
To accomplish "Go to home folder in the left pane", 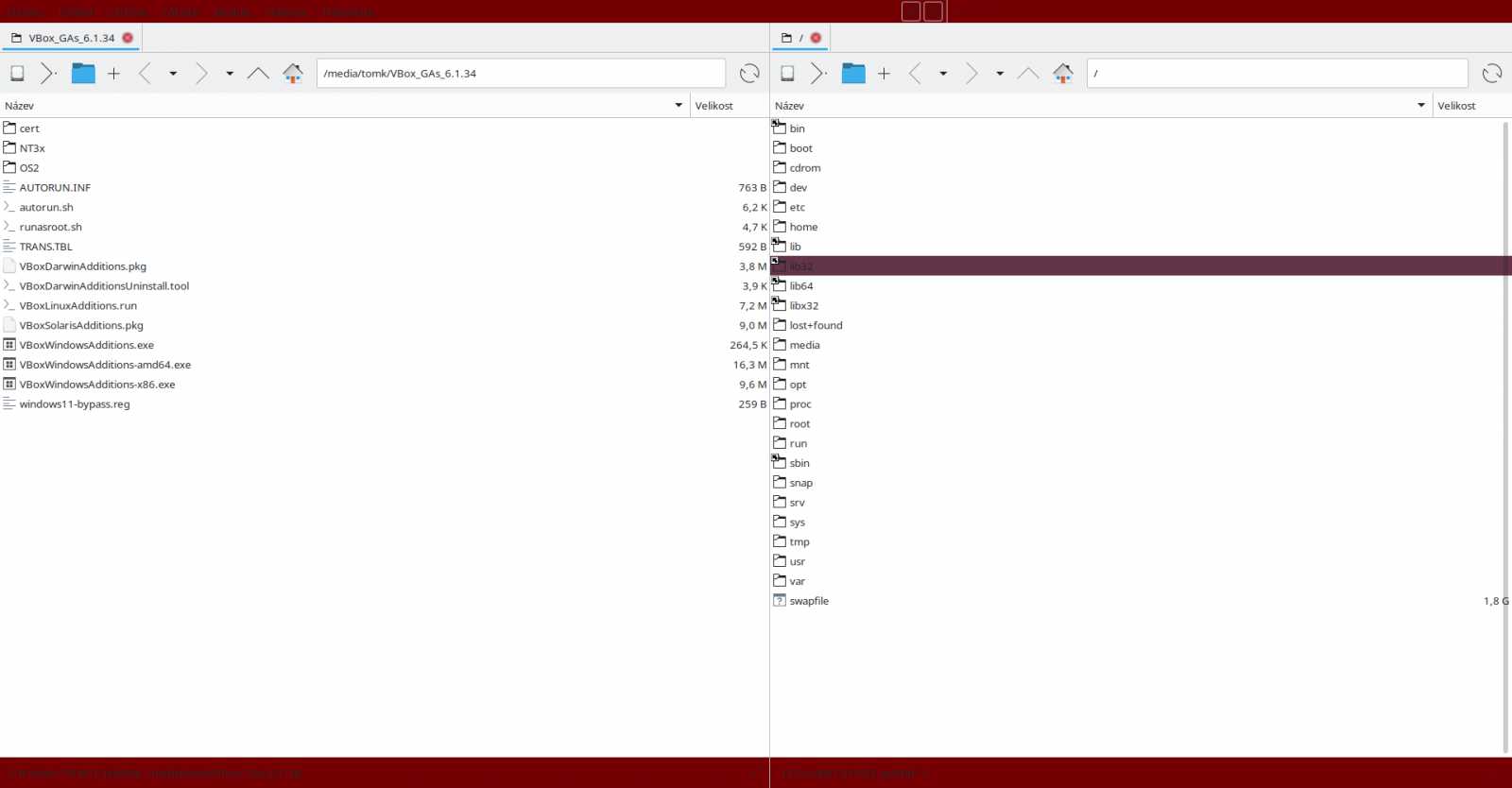I will pos(293,73).
